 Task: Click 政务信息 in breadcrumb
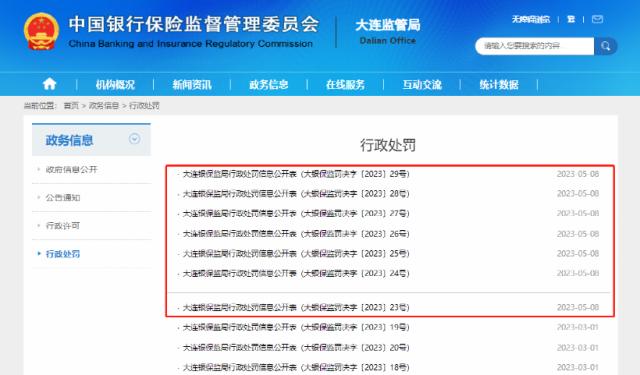104,106
